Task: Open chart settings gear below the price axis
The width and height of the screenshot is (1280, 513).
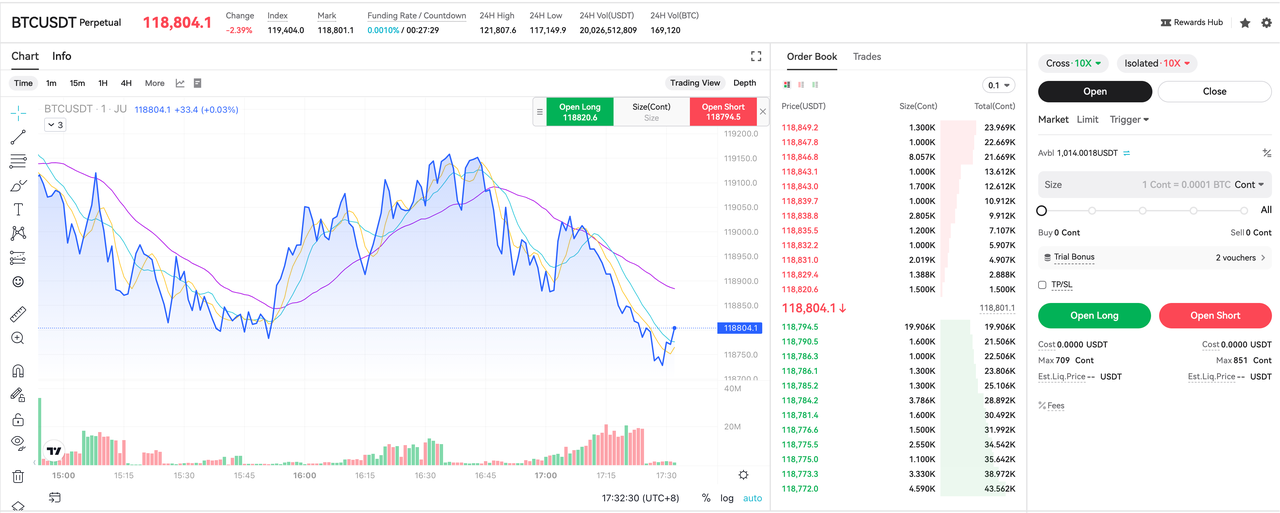Action: (x=743, y=475)
